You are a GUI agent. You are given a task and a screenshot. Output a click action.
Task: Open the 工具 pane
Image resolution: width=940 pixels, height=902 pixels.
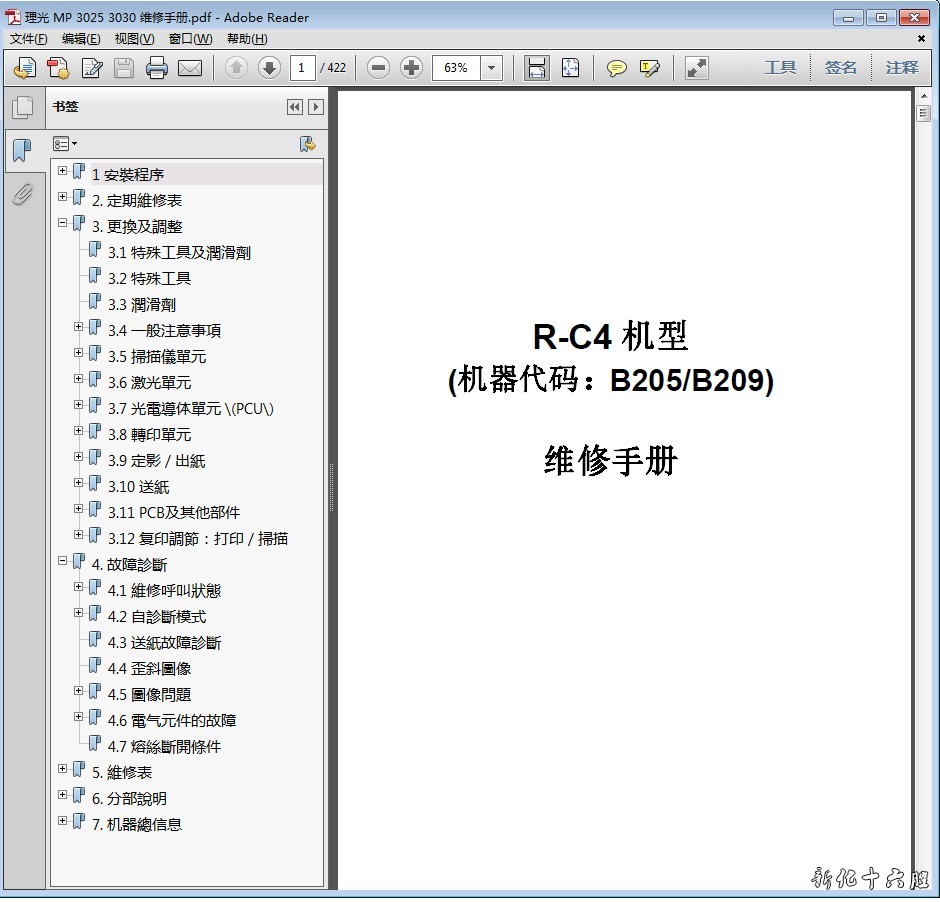point(780,68)
